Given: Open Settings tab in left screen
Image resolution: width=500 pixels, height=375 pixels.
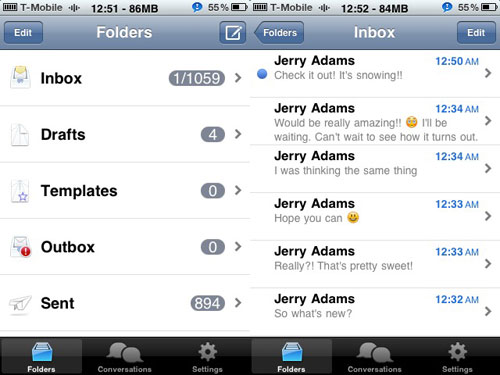Looking at the screenshot, I should (x=207, y=356).
